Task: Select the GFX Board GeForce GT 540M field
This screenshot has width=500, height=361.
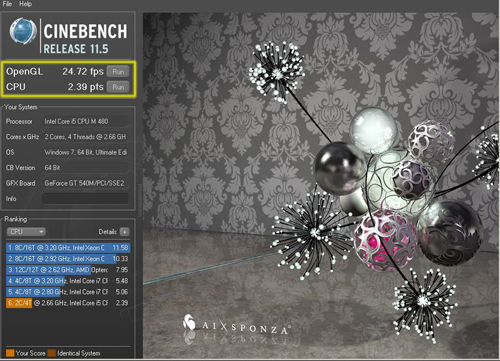Action: [x=85, y=183]
